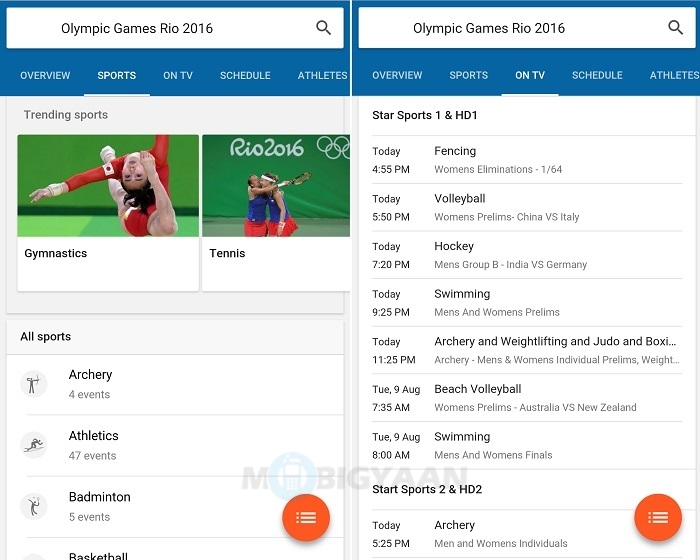
Task: Select Archery and Weightlifting 11:25 PM listing
Action: click(527, 350)
